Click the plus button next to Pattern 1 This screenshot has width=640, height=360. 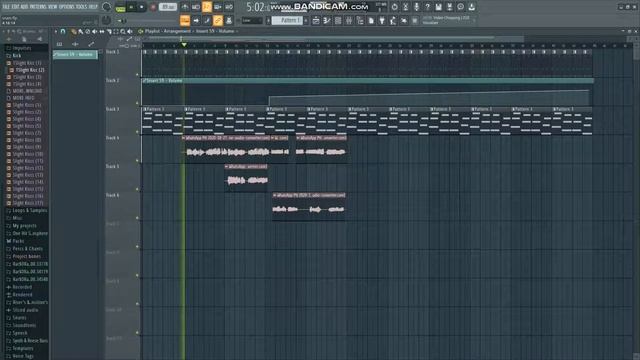click(x=306, y=20)
